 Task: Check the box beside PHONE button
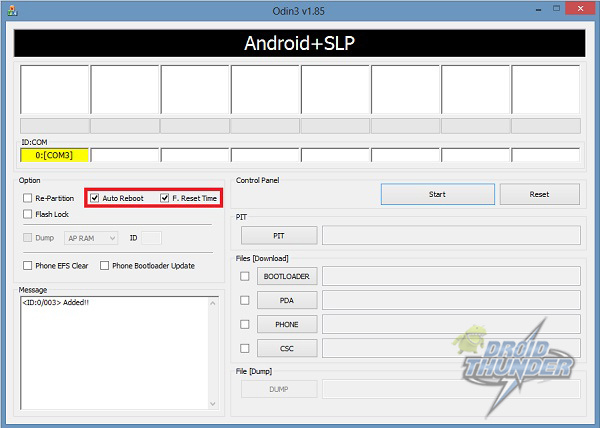click(x=245, y=324)
